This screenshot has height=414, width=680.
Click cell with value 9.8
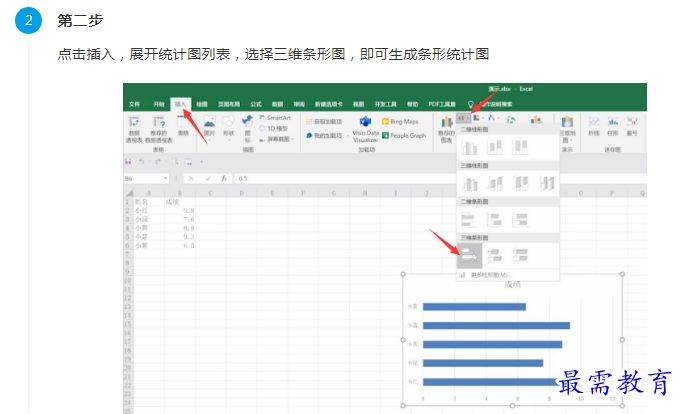click(180, 211)
